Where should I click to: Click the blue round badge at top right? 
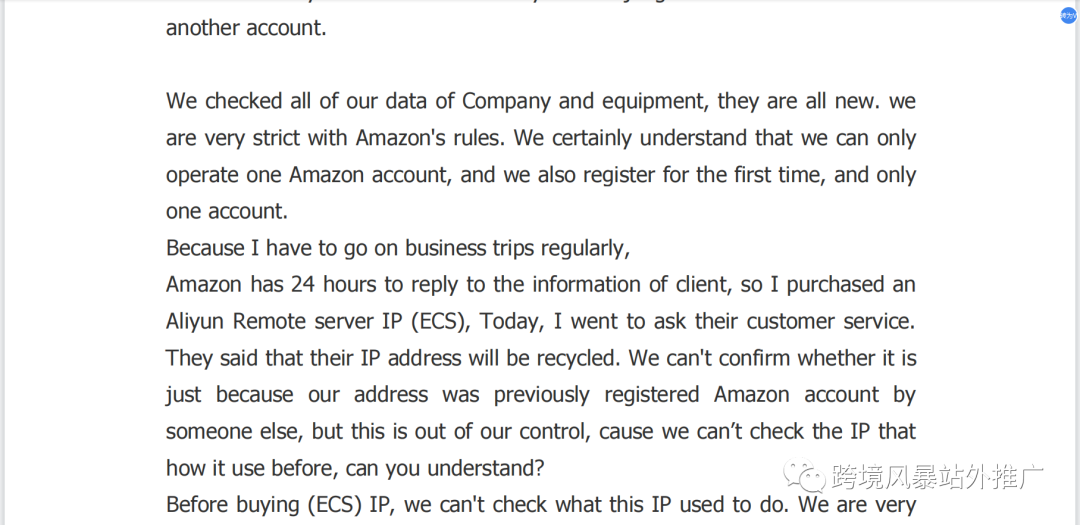(x=1068, y=16)
